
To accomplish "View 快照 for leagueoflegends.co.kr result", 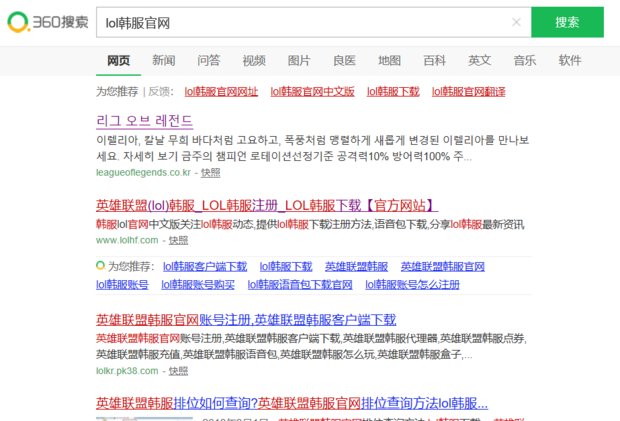I will click(211, 172).
